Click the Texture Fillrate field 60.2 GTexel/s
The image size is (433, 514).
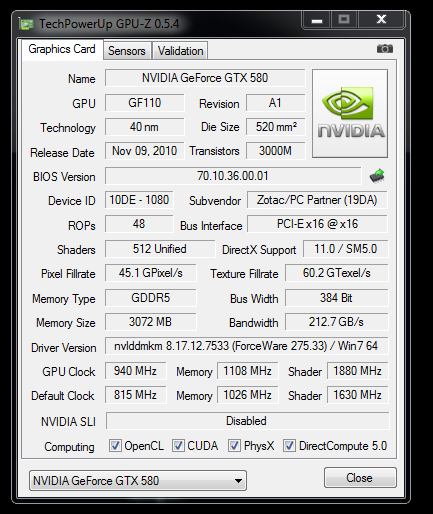click(x=336, y=273)
